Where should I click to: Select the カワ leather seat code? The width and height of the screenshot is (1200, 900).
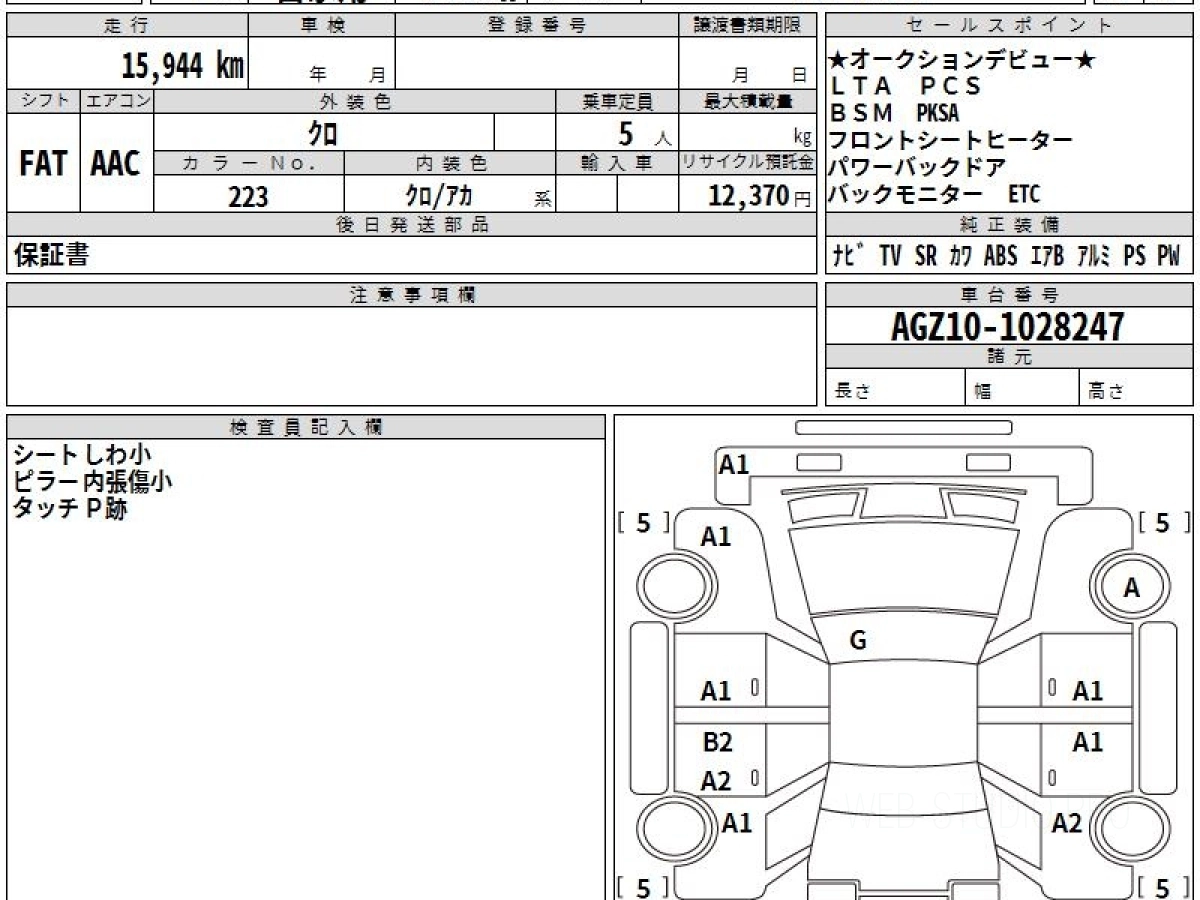(960, 255)
